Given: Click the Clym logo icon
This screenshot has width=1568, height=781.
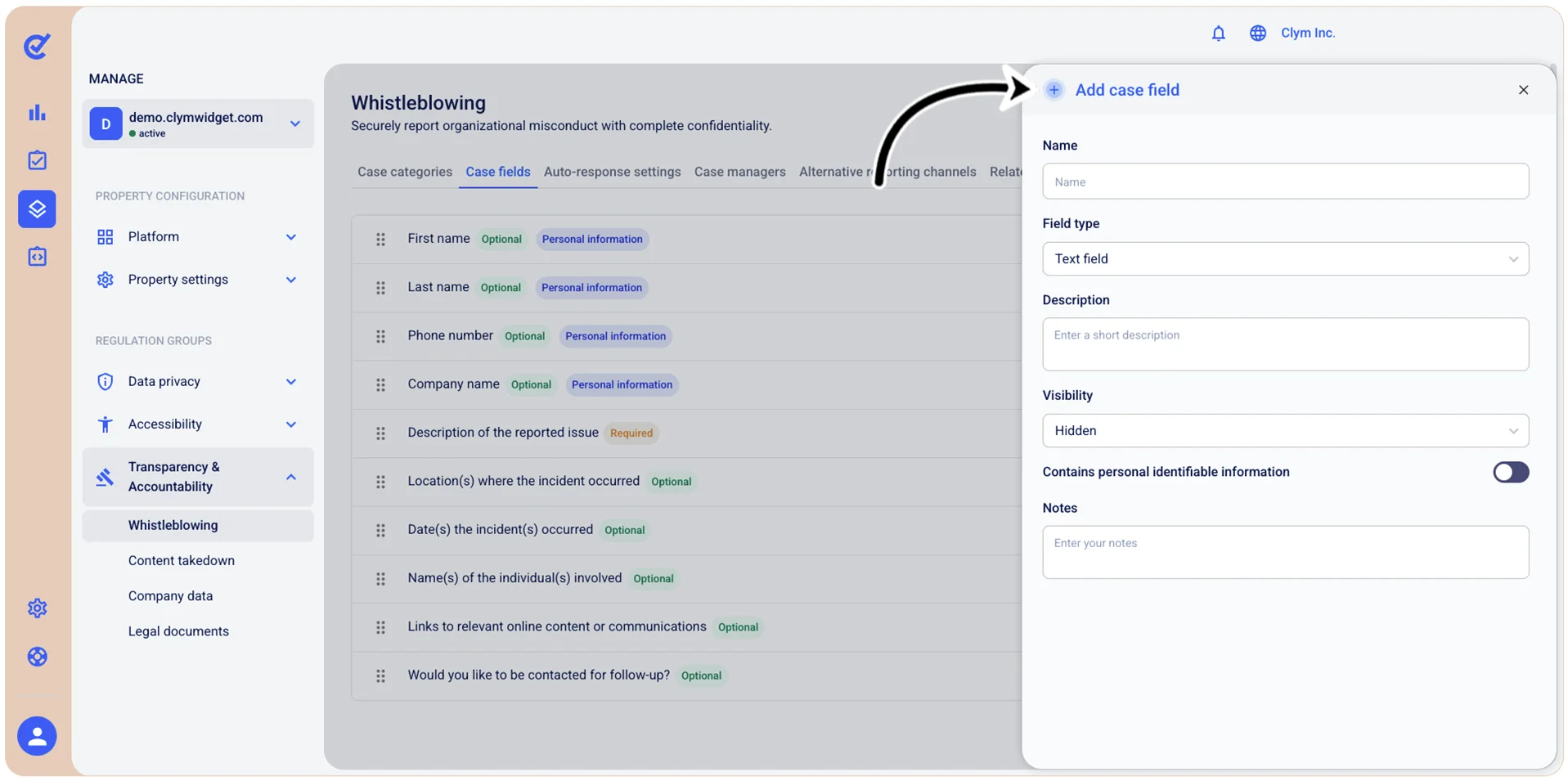Looking at the screenshot, I should [37, 47].
